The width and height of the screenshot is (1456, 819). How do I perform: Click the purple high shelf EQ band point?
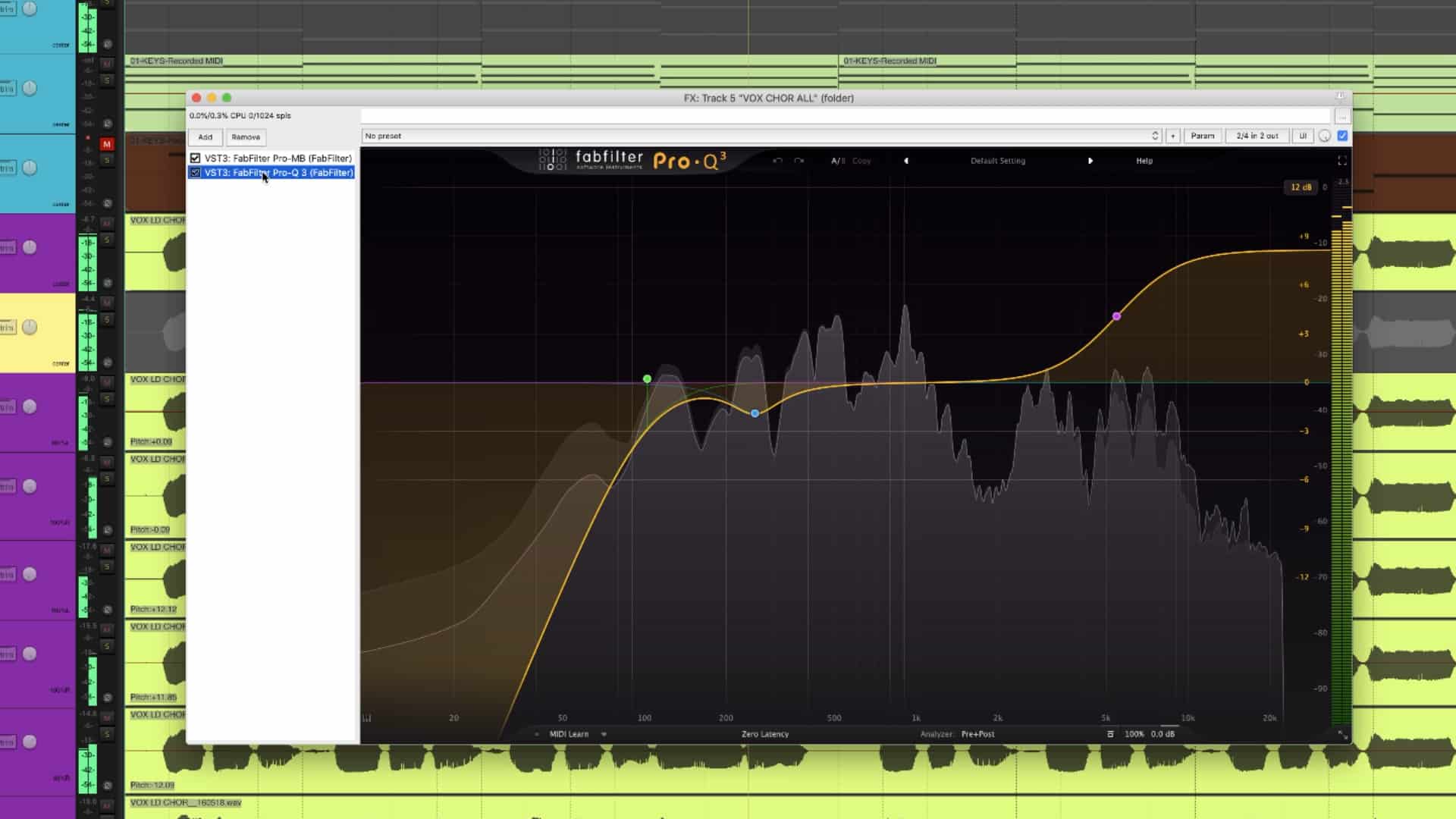point(1116,316)
